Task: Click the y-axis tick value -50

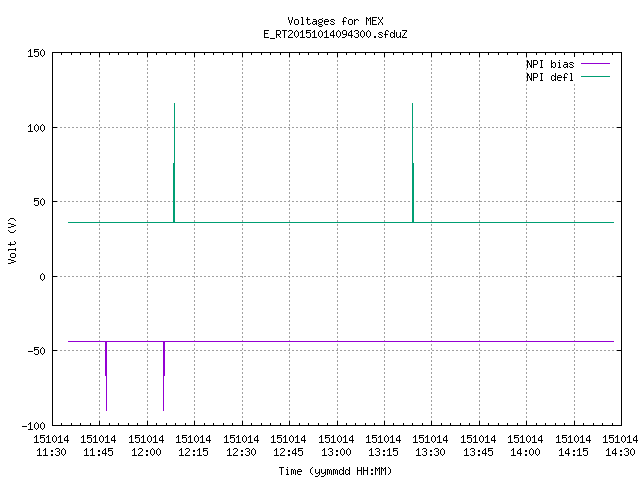Action: pos(36,351)
